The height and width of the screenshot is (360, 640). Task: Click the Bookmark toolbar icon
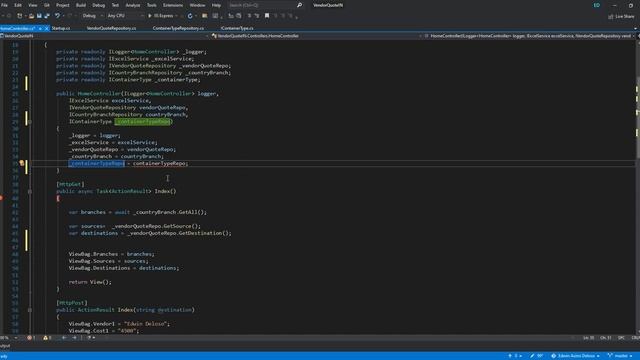click(x=267, y=16)
